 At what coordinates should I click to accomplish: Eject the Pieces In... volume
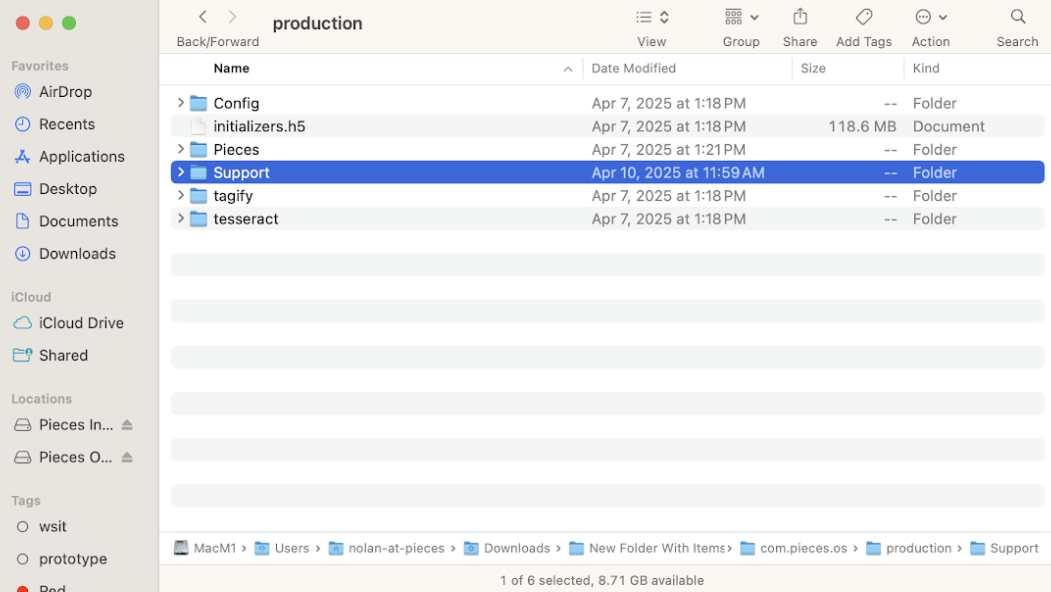point(127,425)
